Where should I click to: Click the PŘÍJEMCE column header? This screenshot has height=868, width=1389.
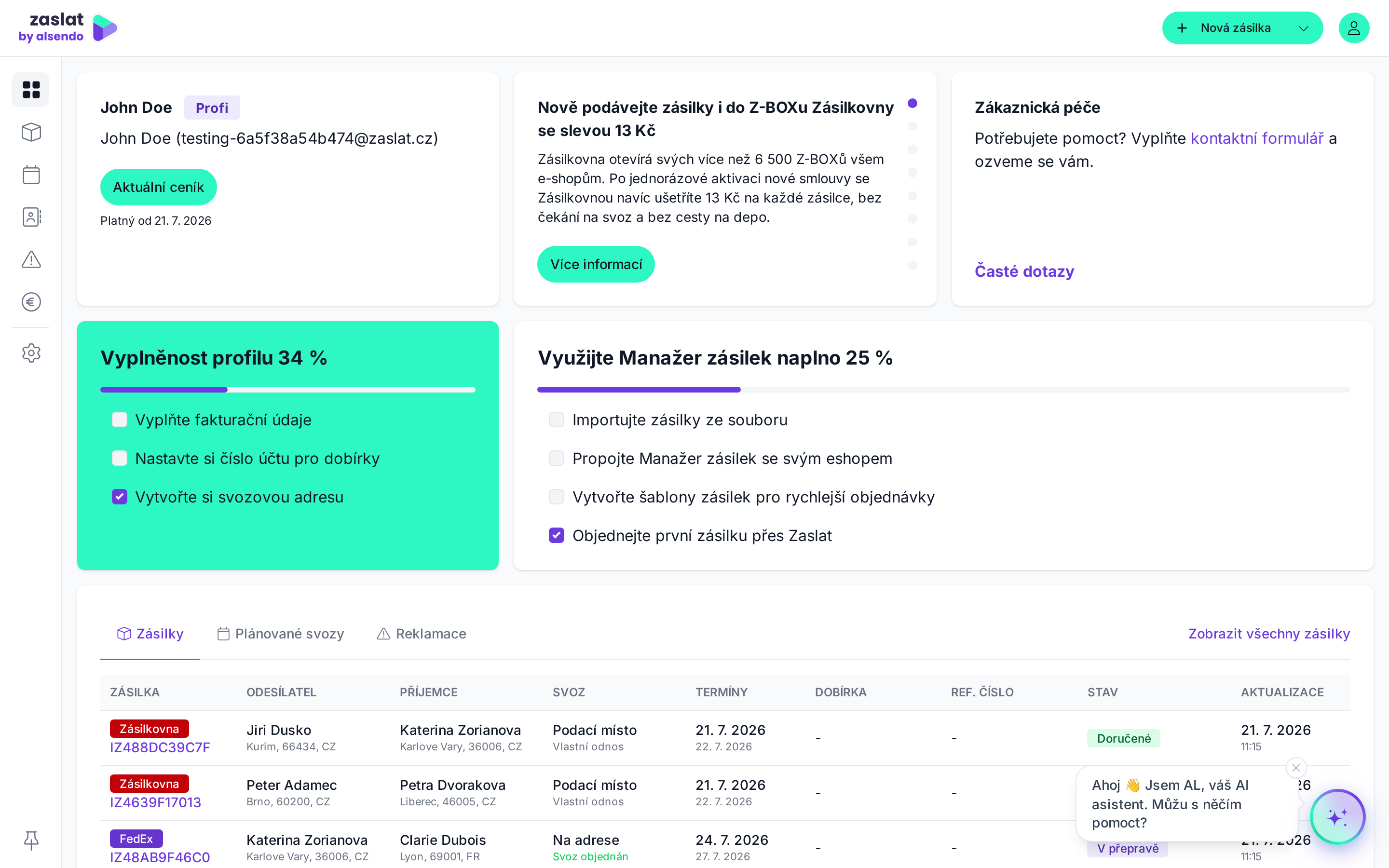[429, 692]
